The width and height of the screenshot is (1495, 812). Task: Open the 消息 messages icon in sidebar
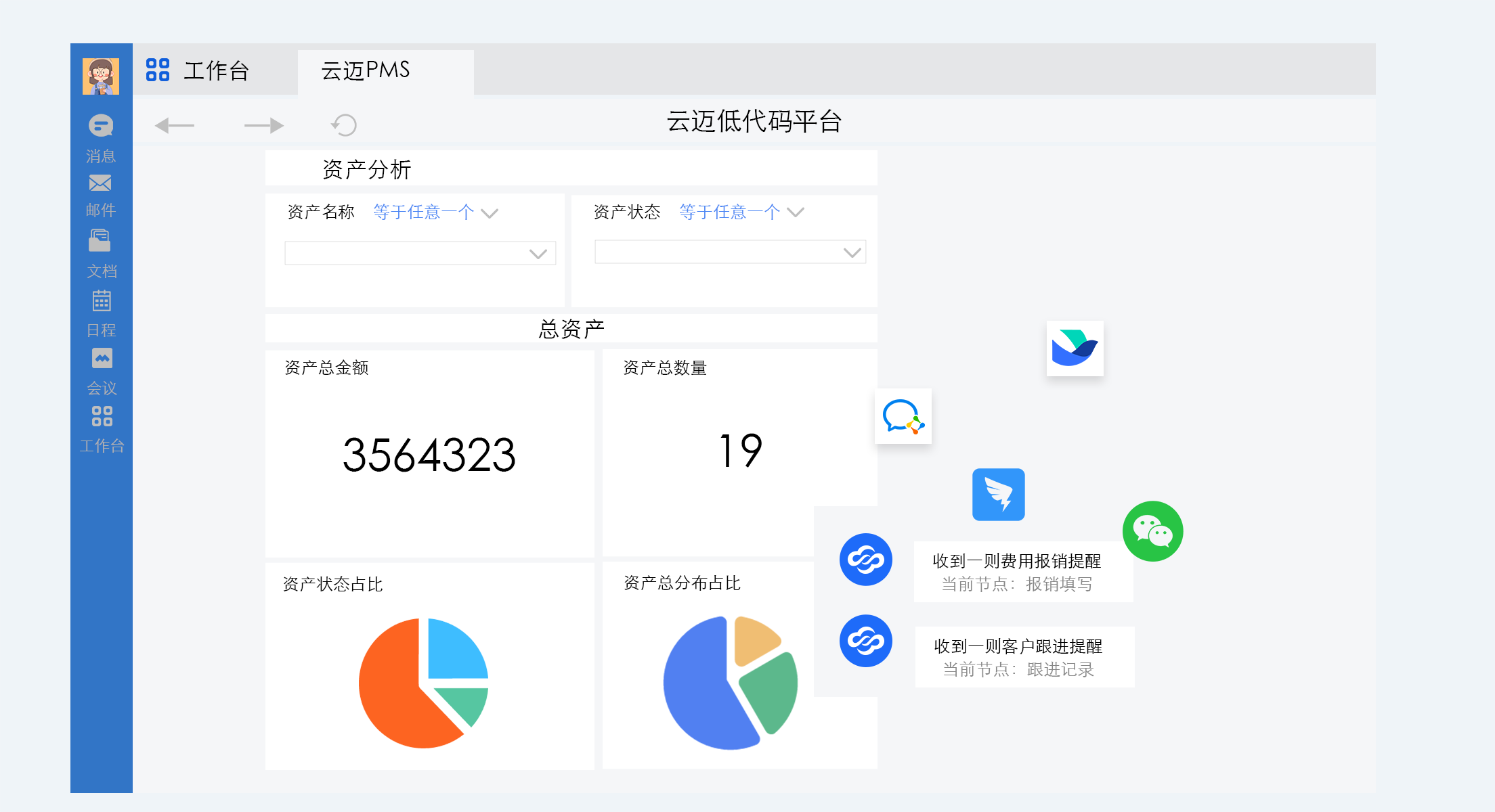tap(101, 126)
